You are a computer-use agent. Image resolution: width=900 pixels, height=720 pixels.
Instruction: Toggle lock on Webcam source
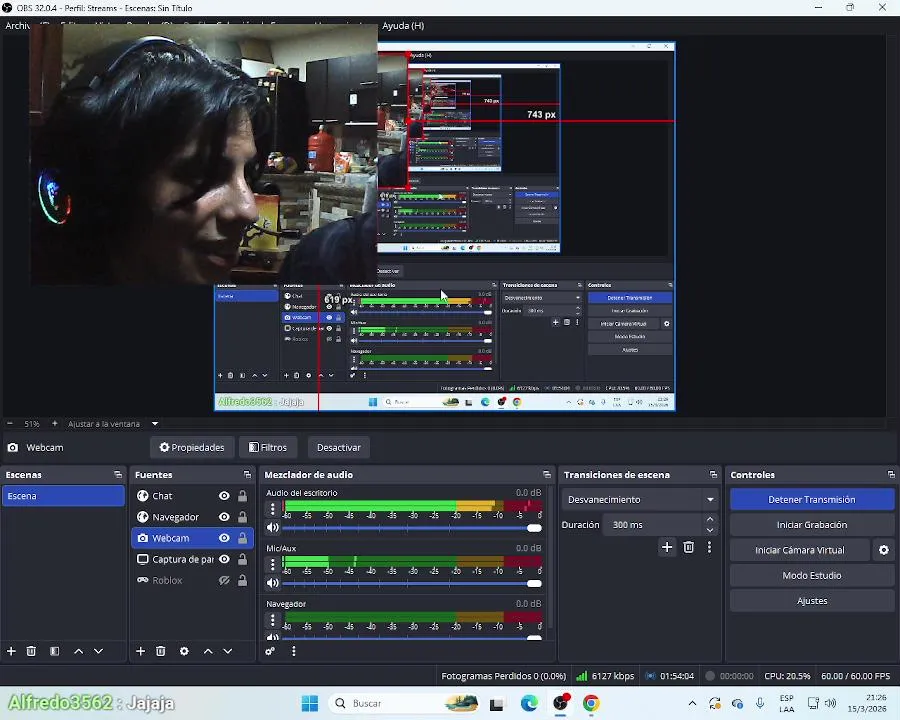point(243,538)
